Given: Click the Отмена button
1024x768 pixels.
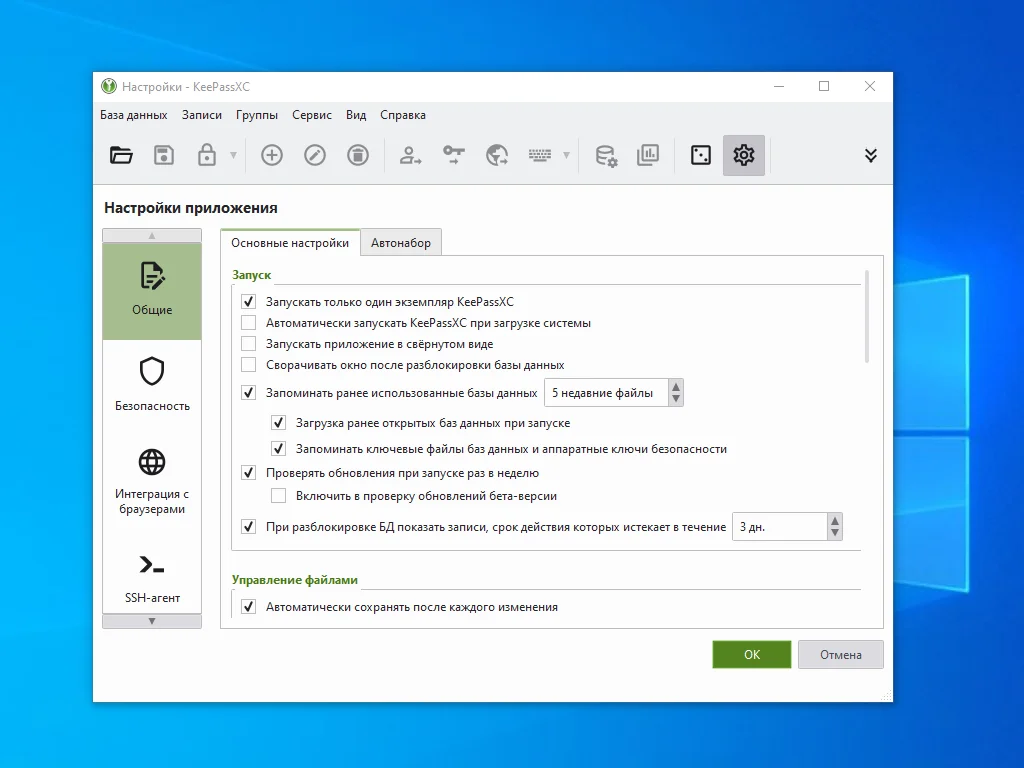Looking at the screenshot, I should click(x=840, y=655).
